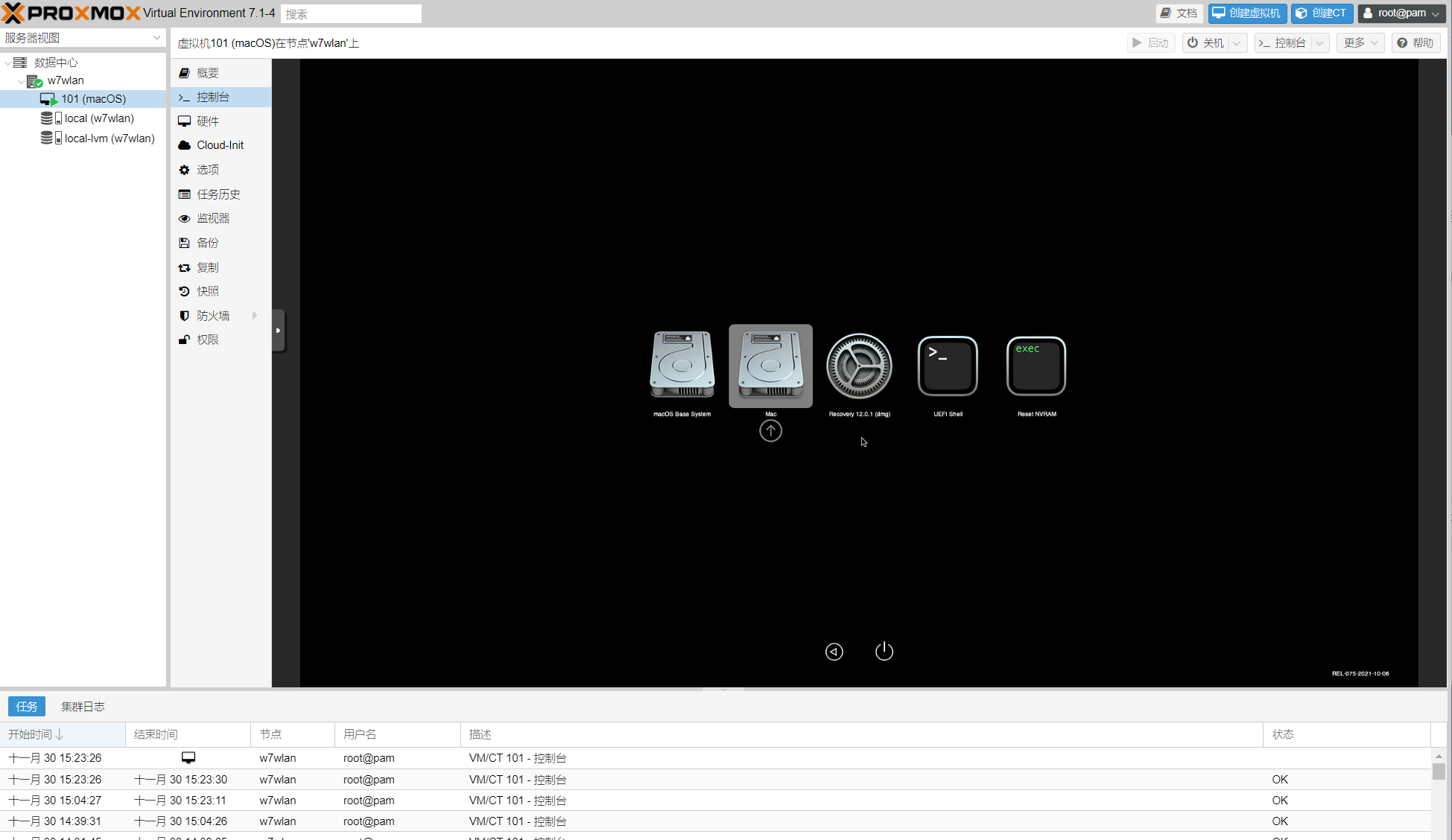
Task: Sort by 节点 column header
Action: click(293, 734)
